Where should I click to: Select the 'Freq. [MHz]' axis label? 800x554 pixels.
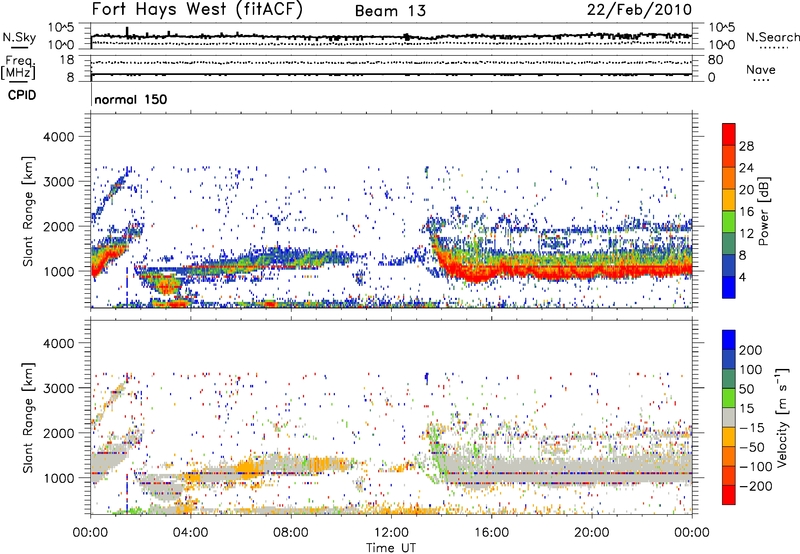18,67
